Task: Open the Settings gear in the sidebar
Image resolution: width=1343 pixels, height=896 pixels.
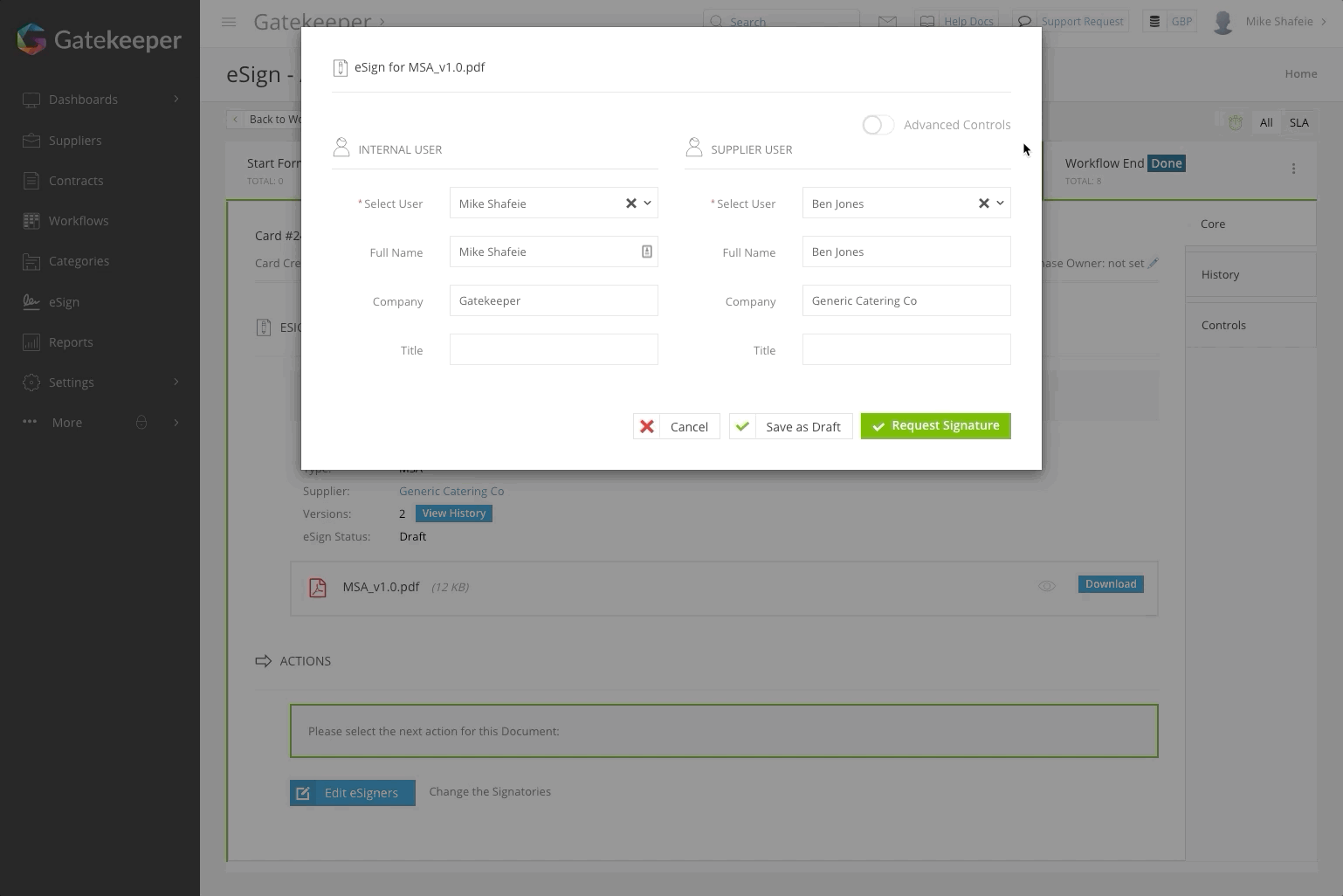Action: (x=31, y=382)
